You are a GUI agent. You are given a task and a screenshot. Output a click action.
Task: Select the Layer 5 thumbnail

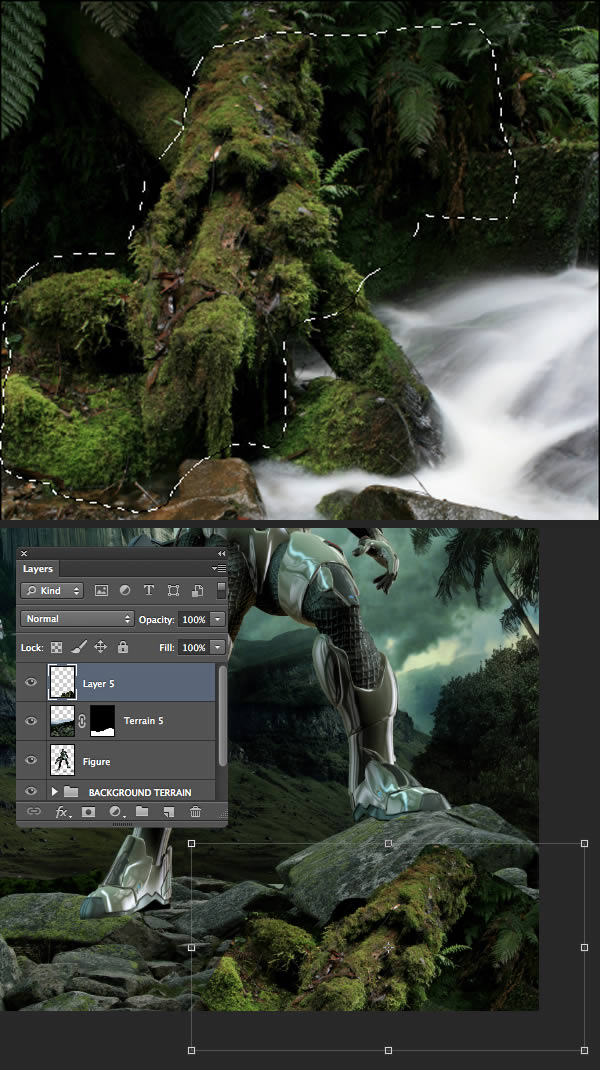coord(62,682)
